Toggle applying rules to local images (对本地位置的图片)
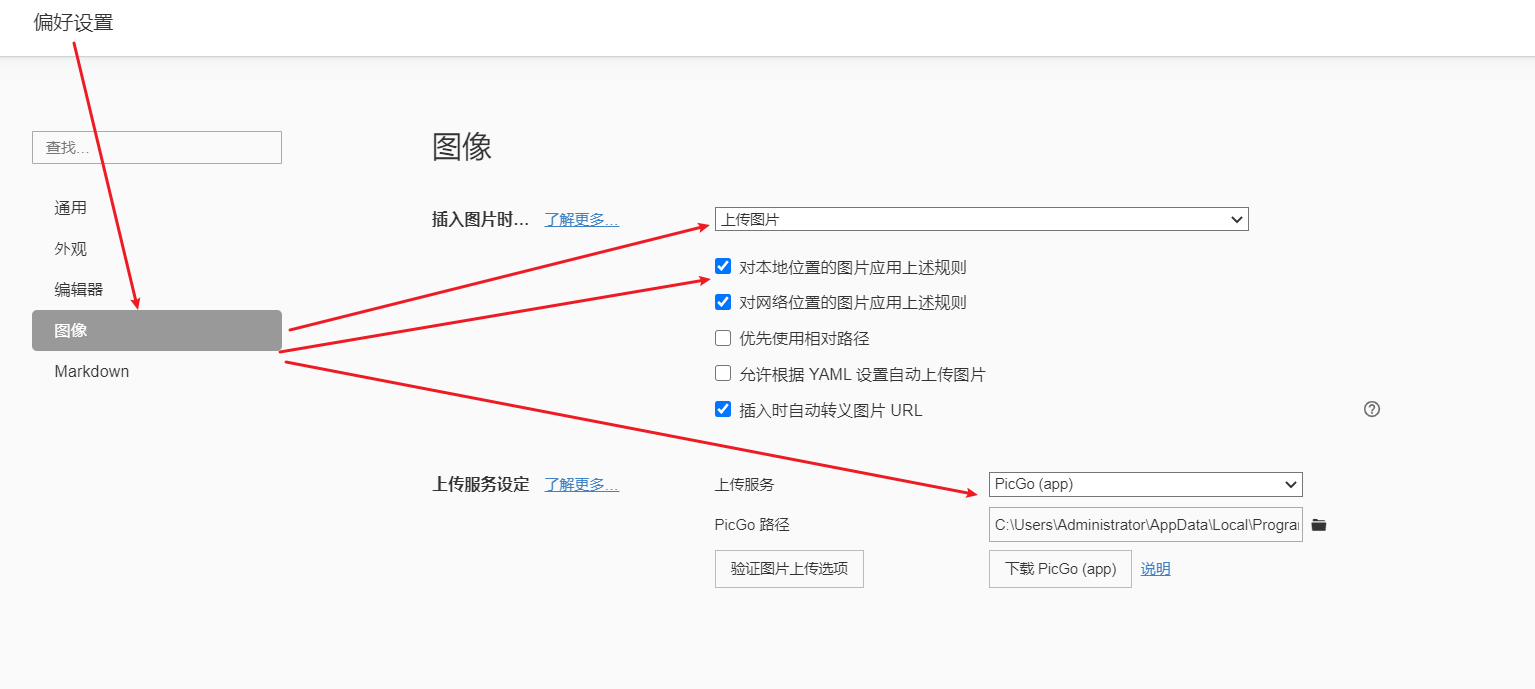The height and width of the screenshot is (689, 1535). pyautogui.click(x=723, y=267)
